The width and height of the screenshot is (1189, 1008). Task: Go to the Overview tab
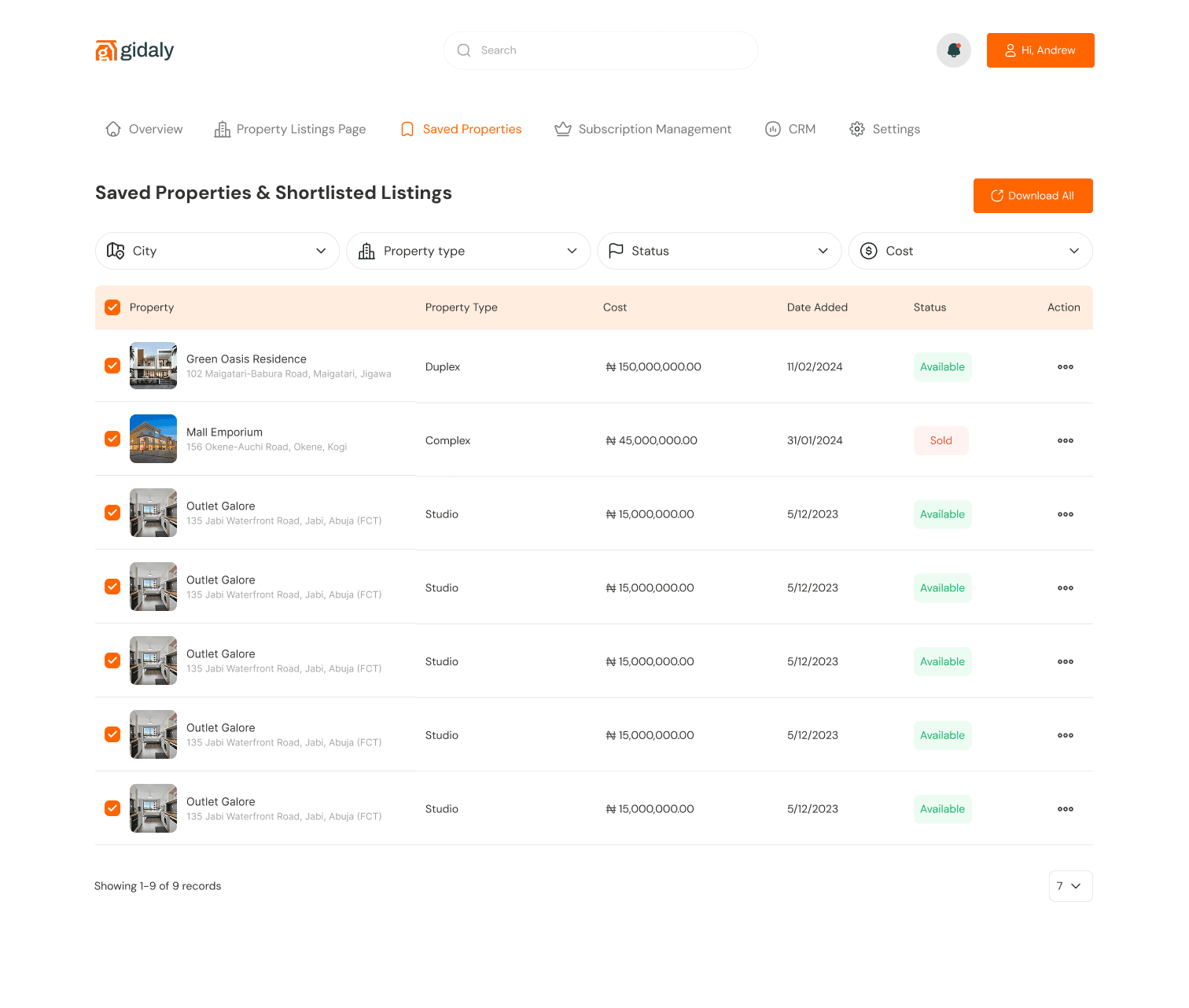(x=145, y=129)
